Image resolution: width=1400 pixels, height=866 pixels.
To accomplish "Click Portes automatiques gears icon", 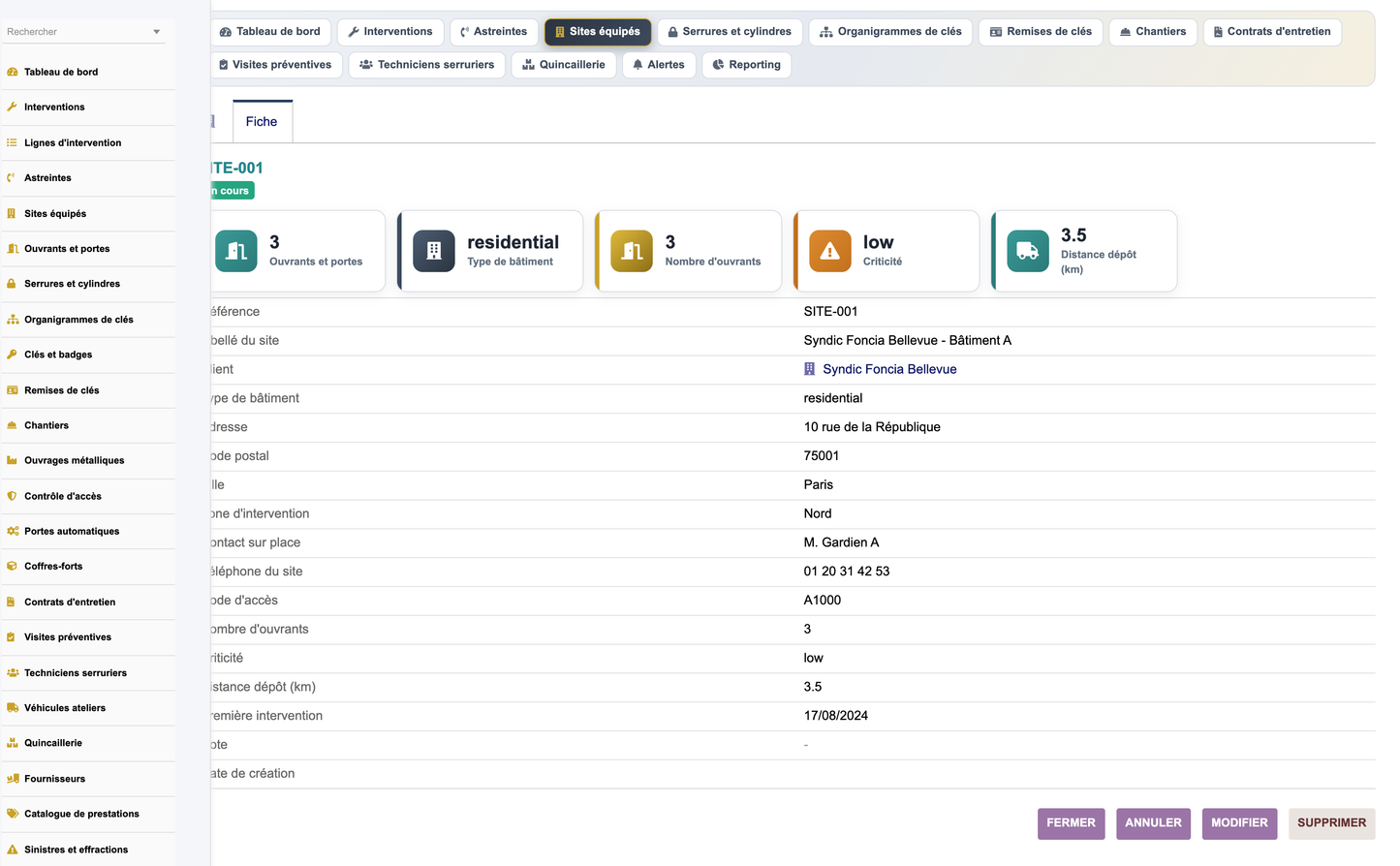I will [x=13, y=531].
